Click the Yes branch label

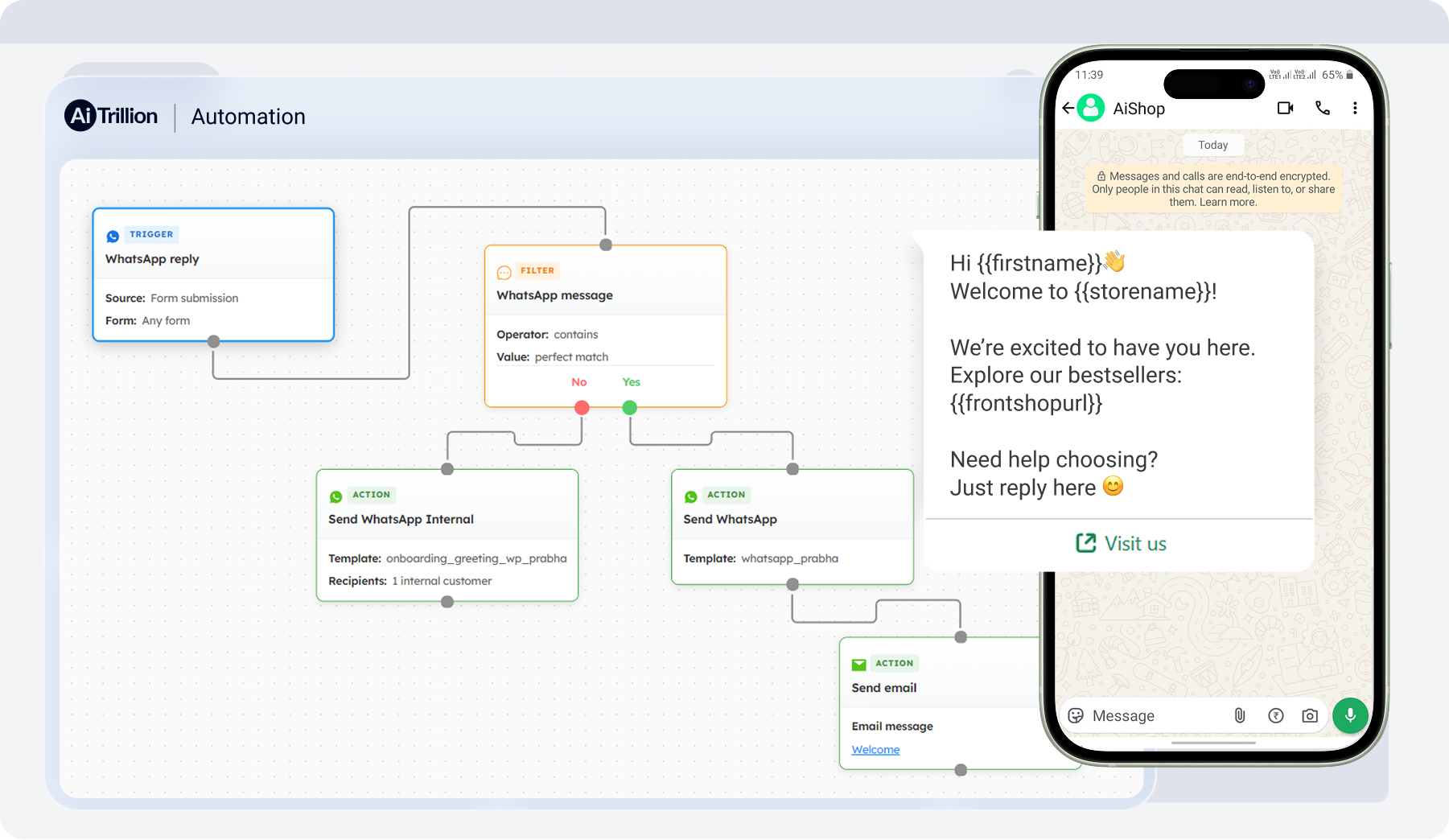point(632,382)
